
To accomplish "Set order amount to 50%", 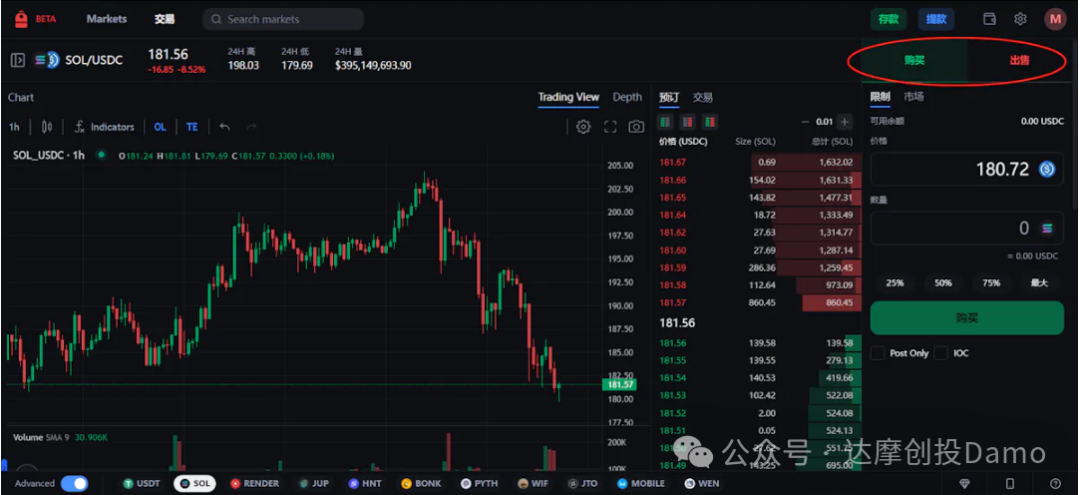I will tap(943, 283).
